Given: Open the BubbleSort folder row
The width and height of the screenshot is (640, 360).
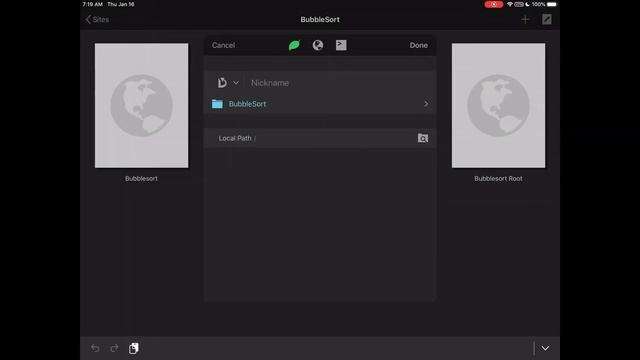Looking at the screenshot, I should click(x=320, y=104).
